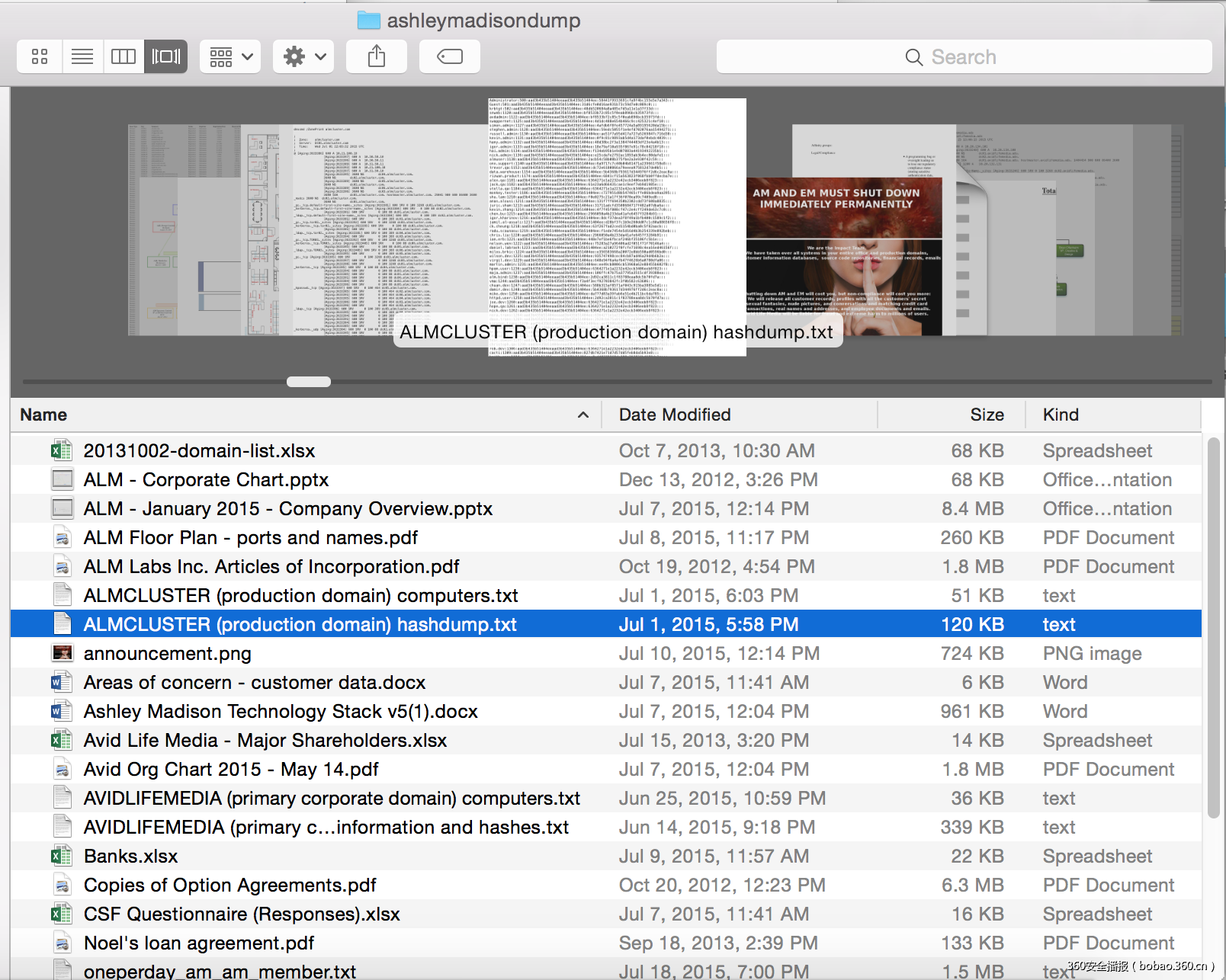Image resolution: width=1226 pixels, height=980 pixels.
Task: Select ALM - Corporate Chart.pptx file name
Action: (206, 479)
